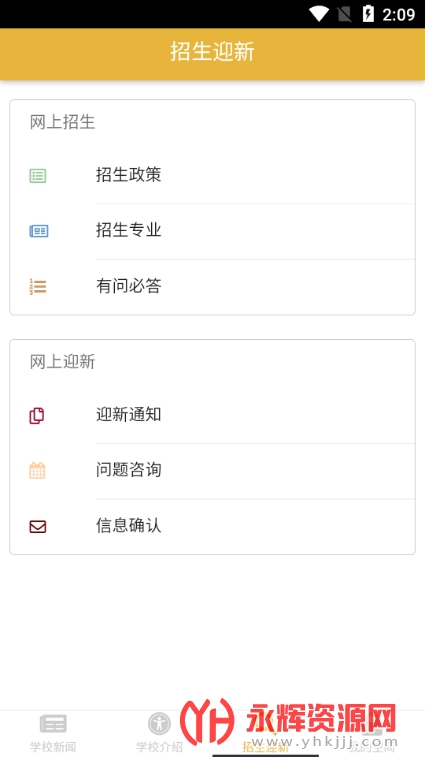Tap the 学校新闻 newspaper icon in bottom bar
425x757 pixels.
53,724
